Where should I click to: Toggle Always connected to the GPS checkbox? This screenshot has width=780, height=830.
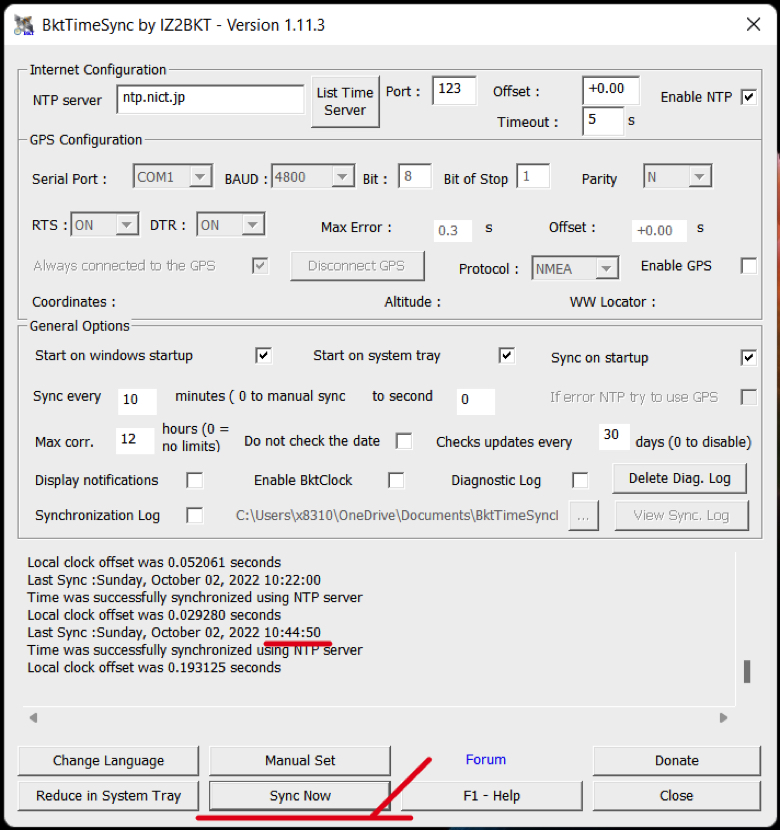pos(260,266)
